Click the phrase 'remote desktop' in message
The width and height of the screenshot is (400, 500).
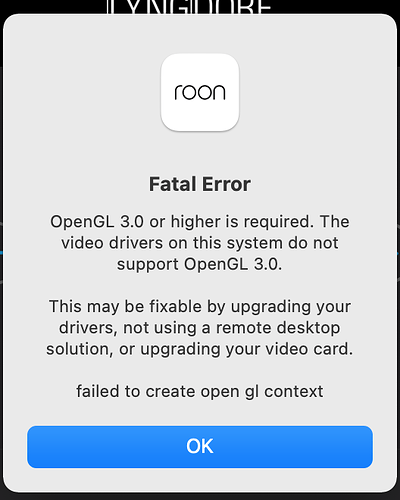[x=278, y=328]
